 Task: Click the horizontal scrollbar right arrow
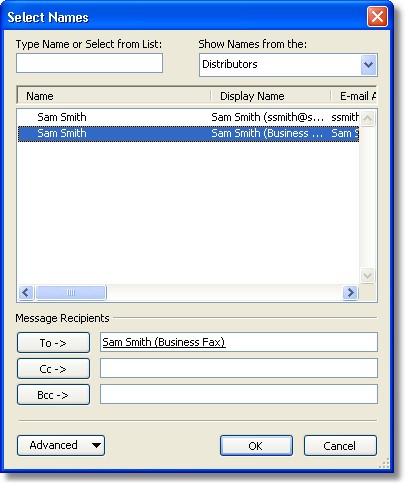[x=350, y=293]
